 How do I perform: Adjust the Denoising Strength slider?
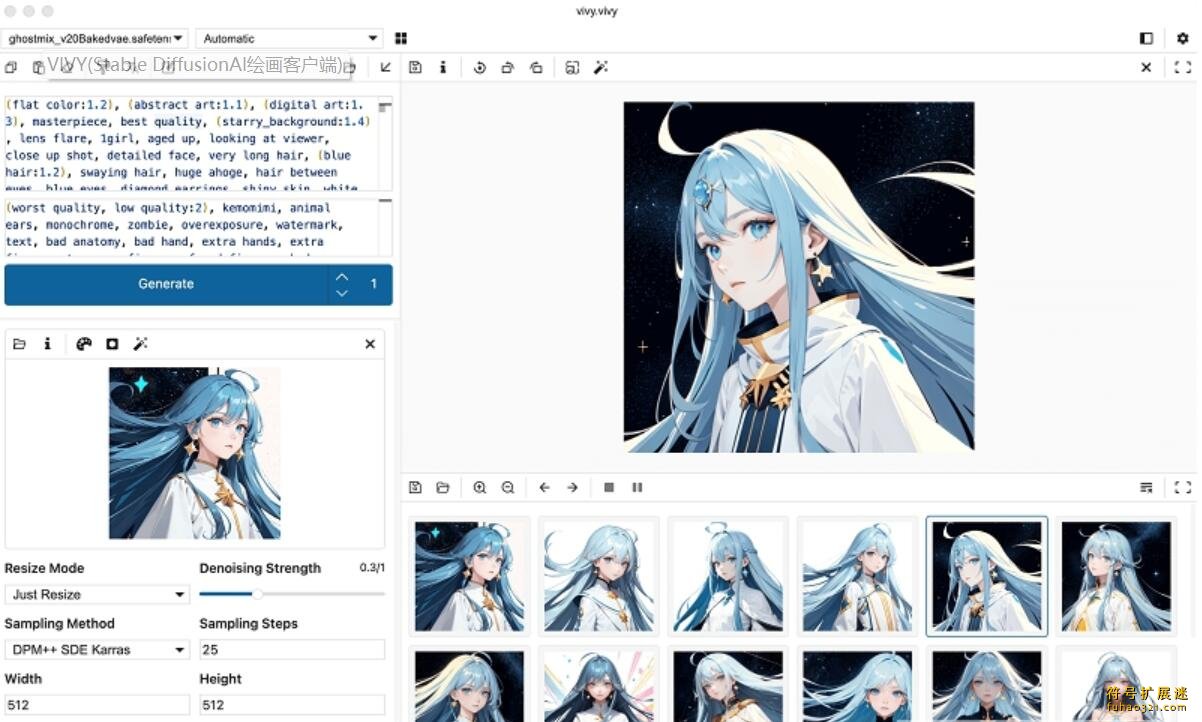292,594
